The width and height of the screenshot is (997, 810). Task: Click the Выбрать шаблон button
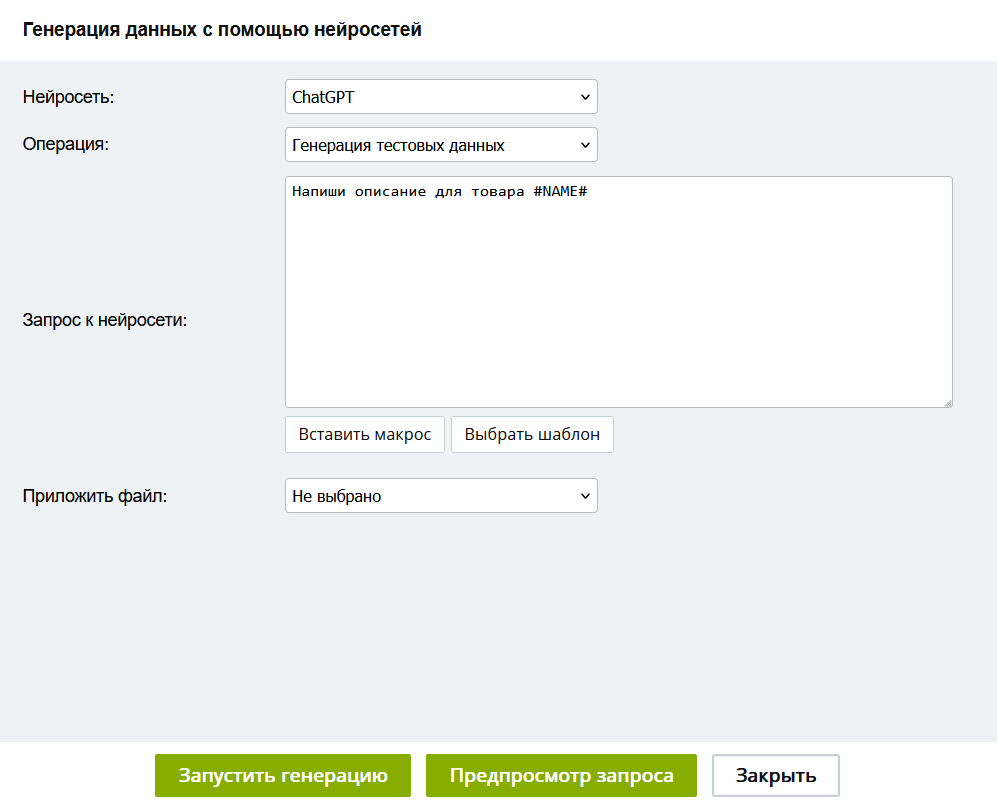532,435
